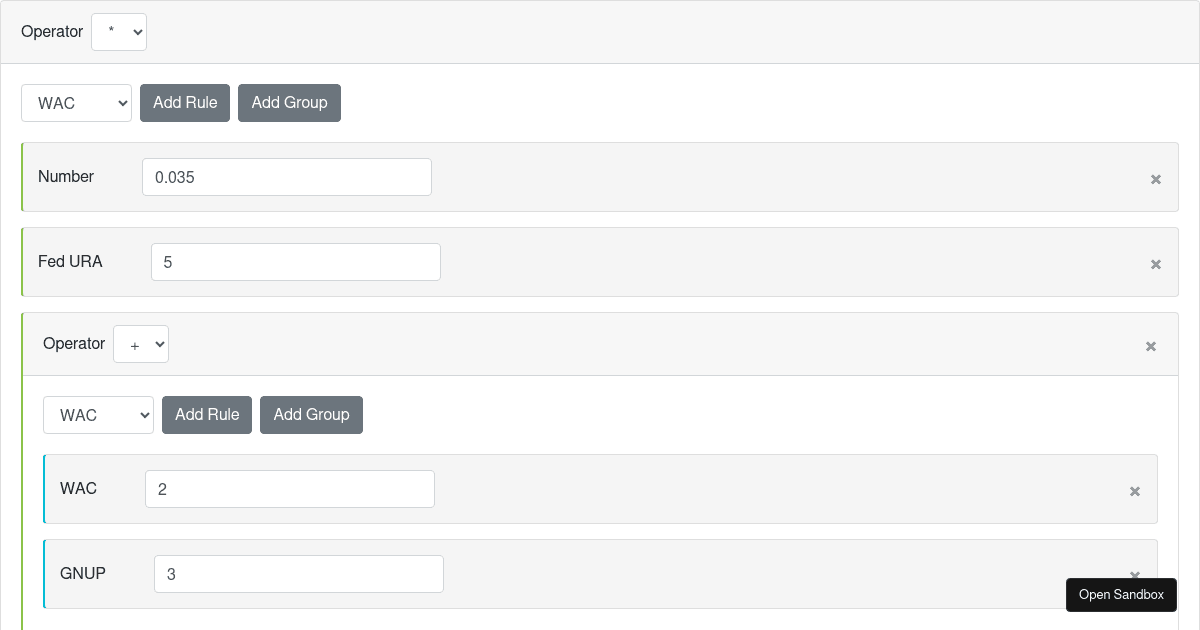1200x630 pixels.
Task: Click Add Group inside the nested group
Action: (311, 414)
